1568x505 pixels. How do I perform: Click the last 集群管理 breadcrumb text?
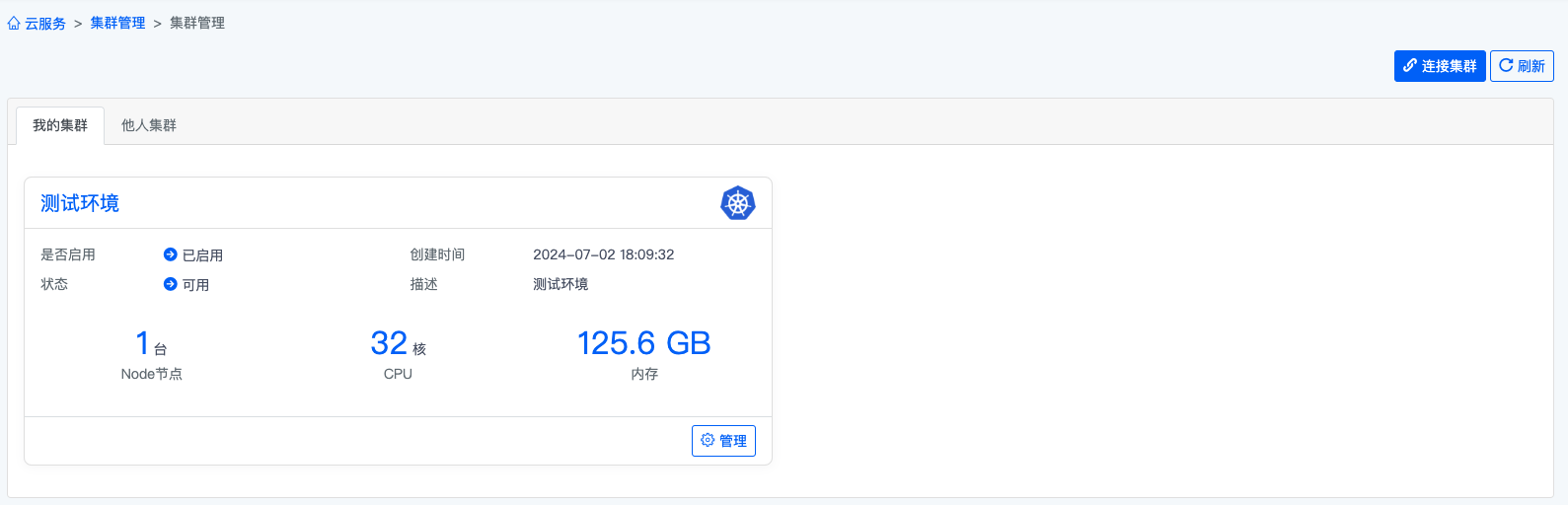coord(197,23)
